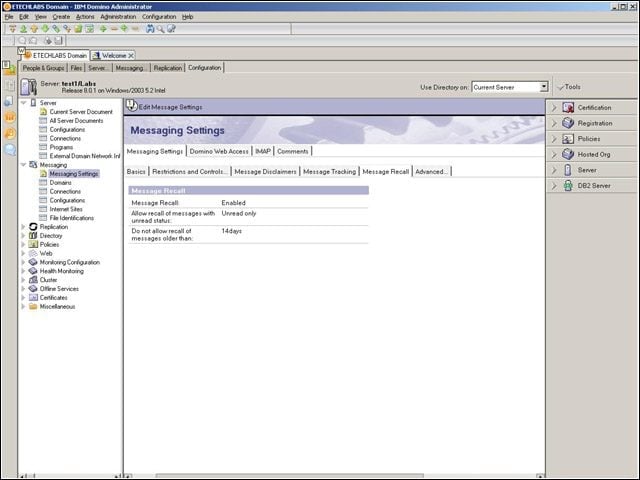Switch to the Replication tab

point(168,68)
